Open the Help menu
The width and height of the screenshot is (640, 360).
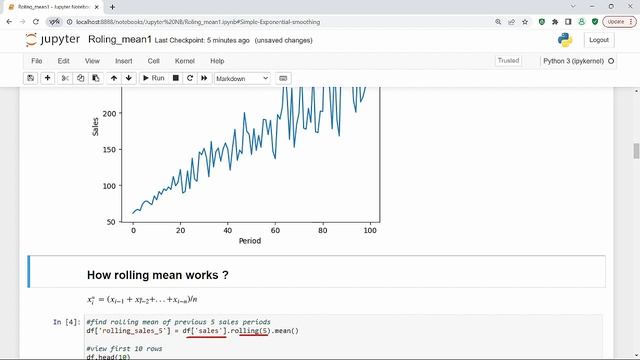pos(217,61)
